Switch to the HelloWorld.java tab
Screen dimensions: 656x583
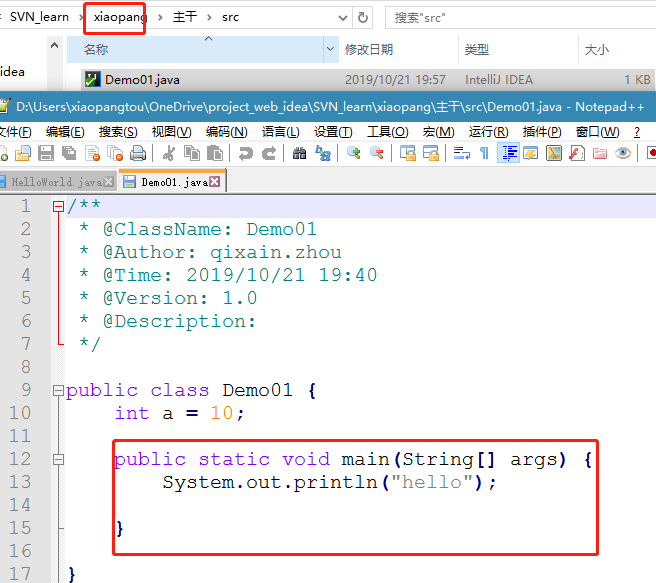(56, 182)
